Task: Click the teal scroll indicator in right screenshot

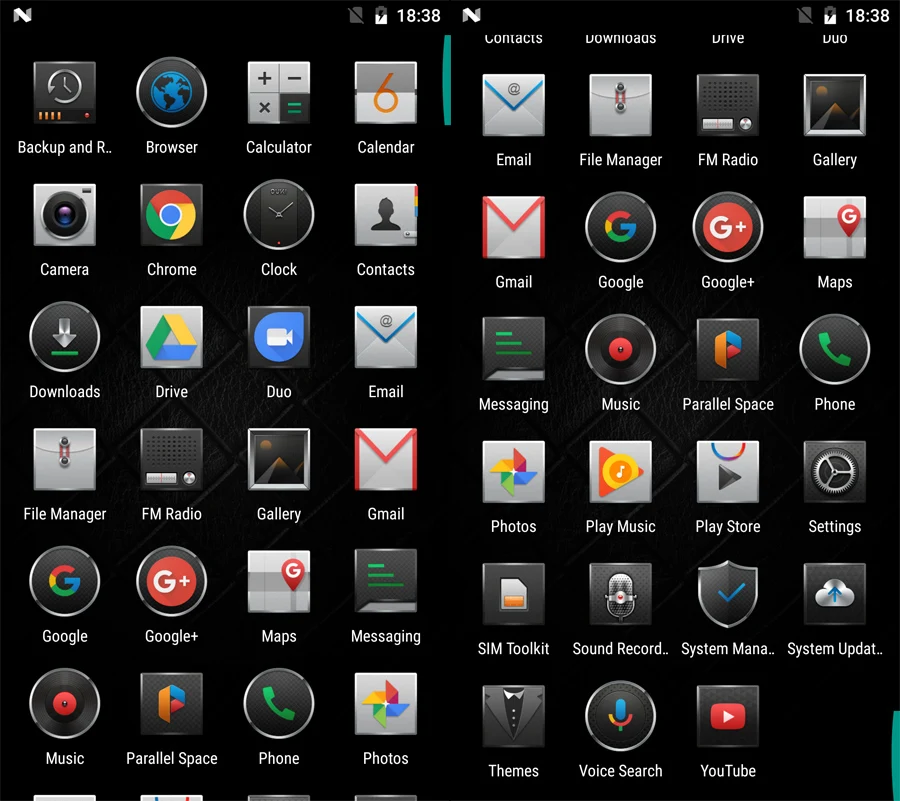Action: point(896,755)
